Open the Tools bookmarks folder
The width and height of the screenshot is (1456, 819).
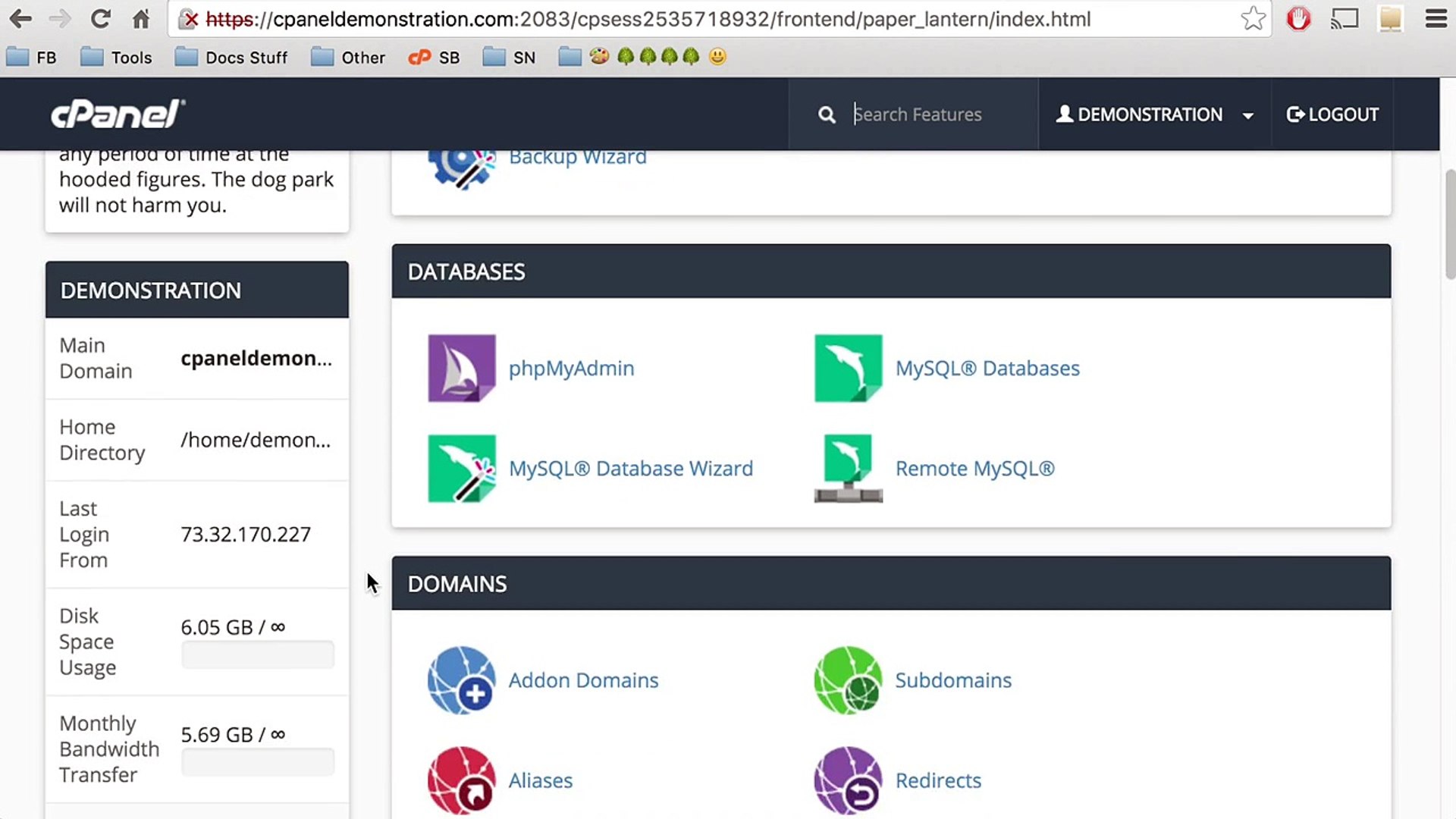point(117,58)
